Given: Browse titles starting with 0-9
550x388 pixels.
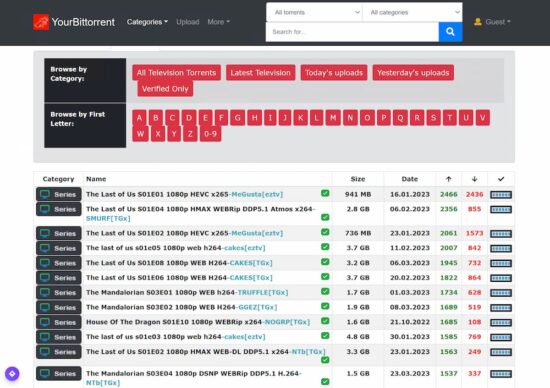Looking at the screenshot, I should [x=210, y=134].
